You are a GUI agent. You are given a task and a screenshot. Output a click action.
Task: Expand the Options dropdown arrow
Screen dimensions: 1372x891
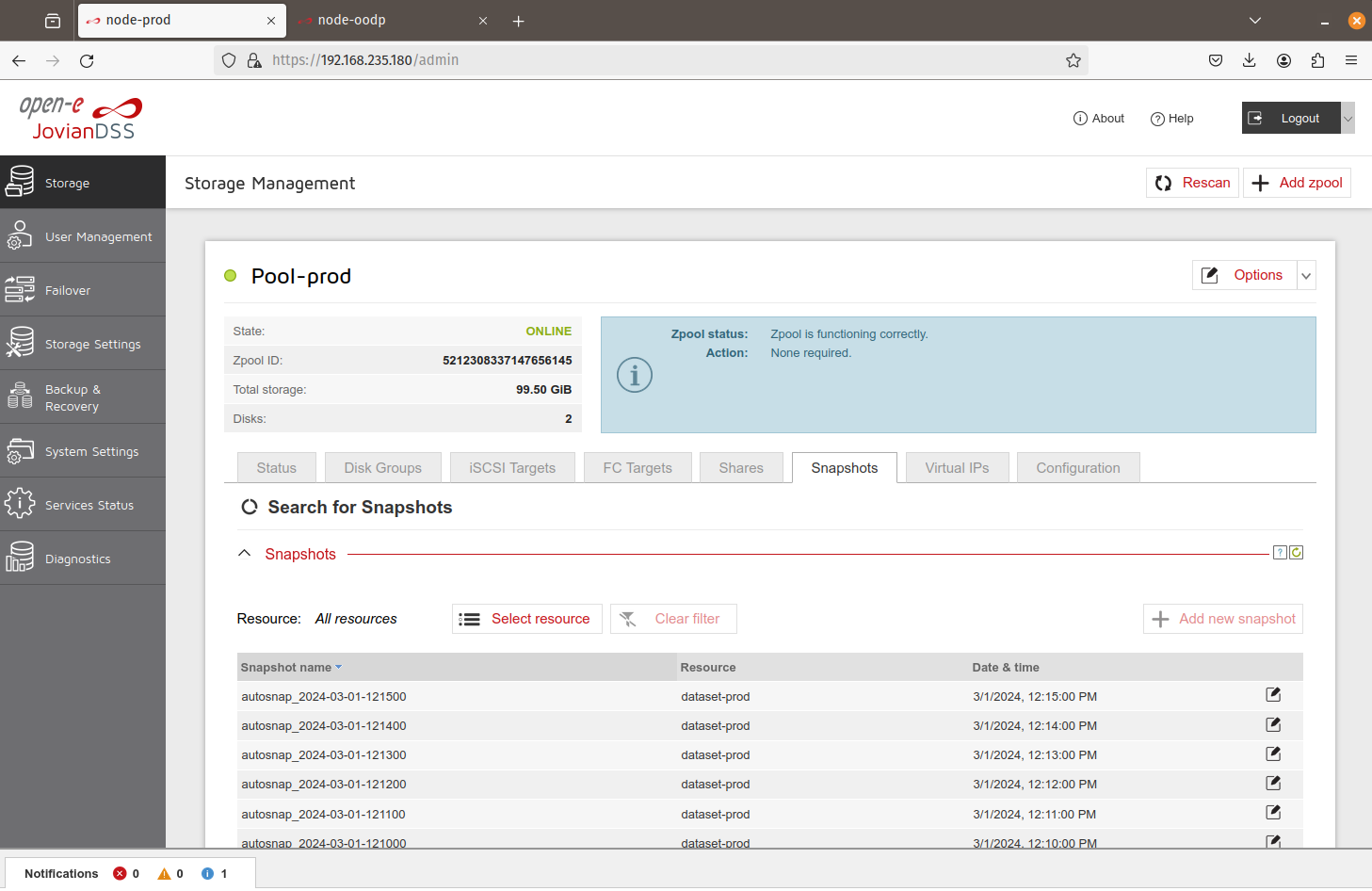1307,276
